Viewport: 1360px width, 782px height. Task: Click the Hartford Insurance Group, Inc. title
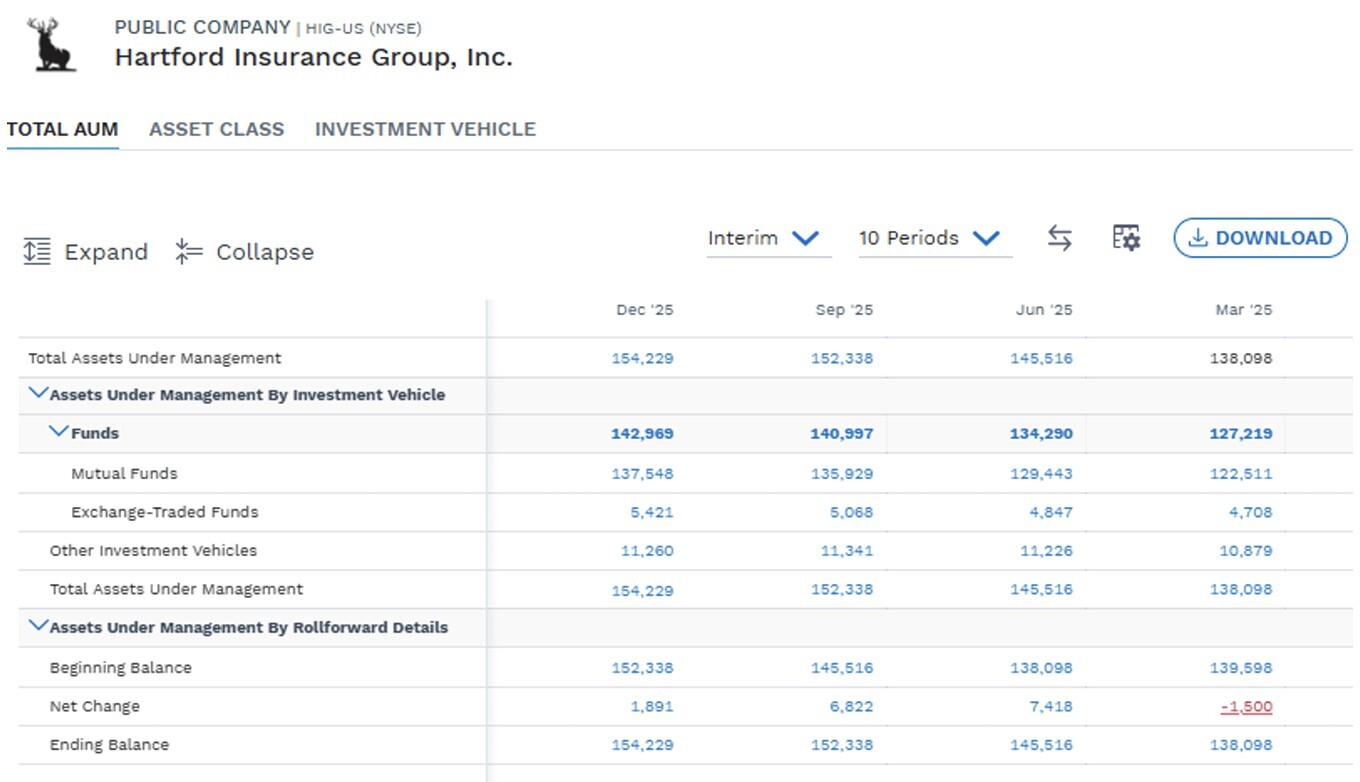pyautogui.click(x=313, y=58)
